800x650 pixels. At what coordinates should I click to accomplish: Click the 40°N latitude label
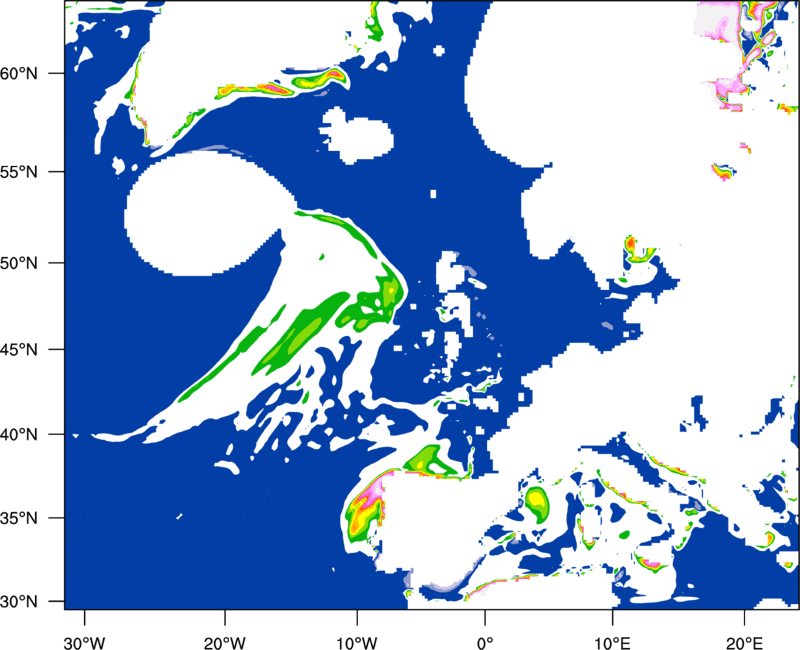tap(19, 435)
